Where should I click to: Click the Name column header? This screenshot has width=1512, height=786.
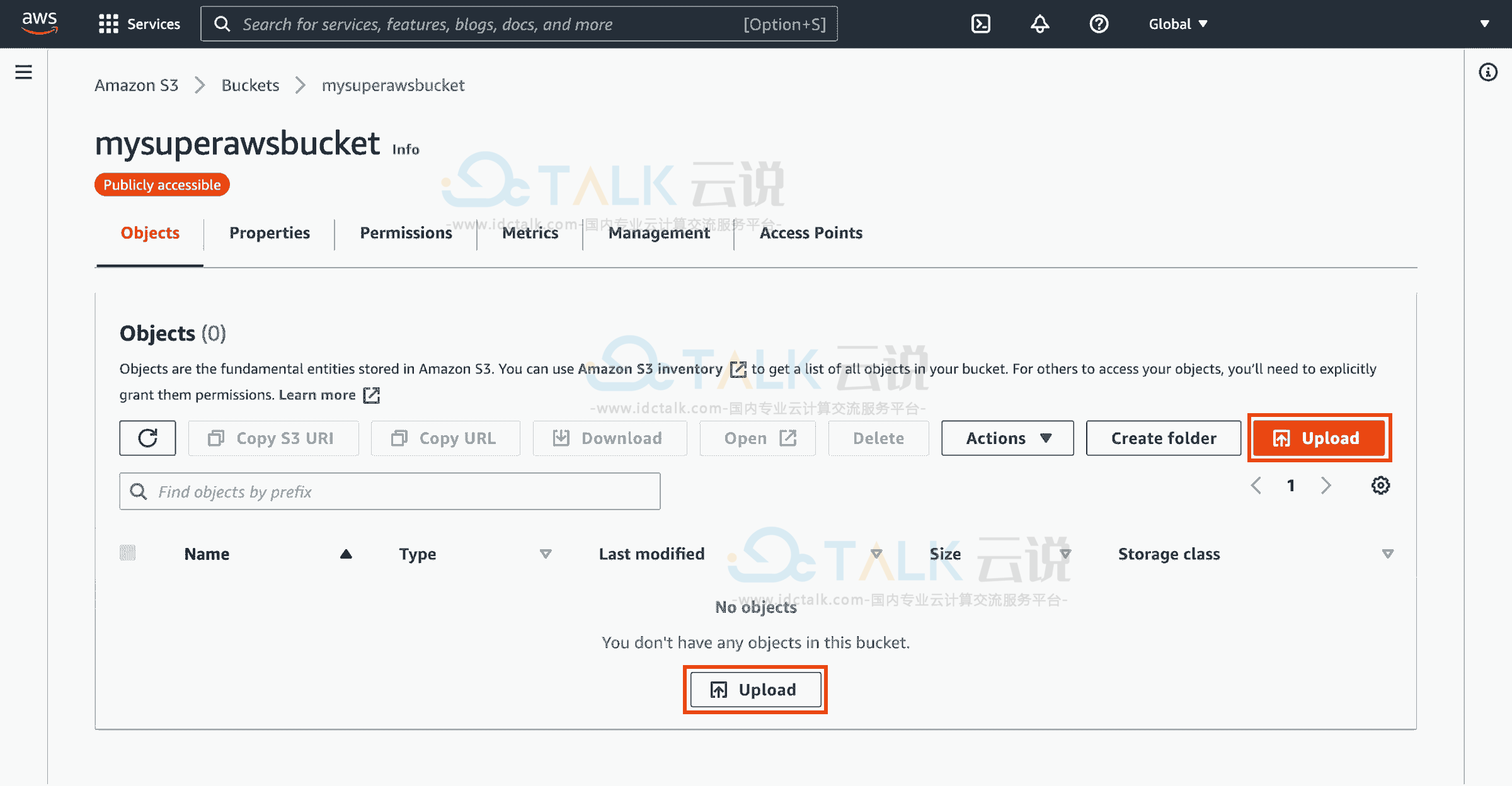pos(207,554)
